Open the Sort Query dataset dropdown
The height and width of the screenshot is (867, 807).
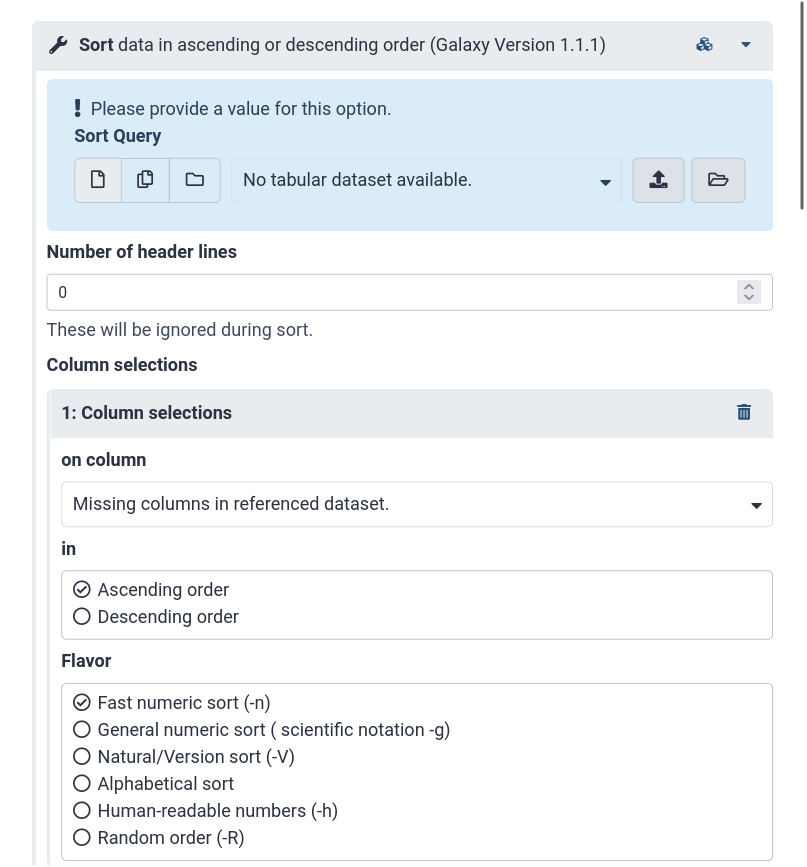426,180
